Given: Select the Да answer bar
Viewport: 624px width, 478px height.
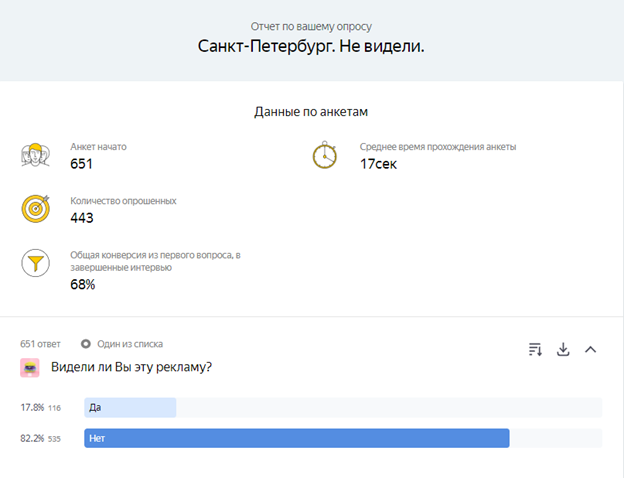Looking at the screenshot, I should tap(130, 407).
